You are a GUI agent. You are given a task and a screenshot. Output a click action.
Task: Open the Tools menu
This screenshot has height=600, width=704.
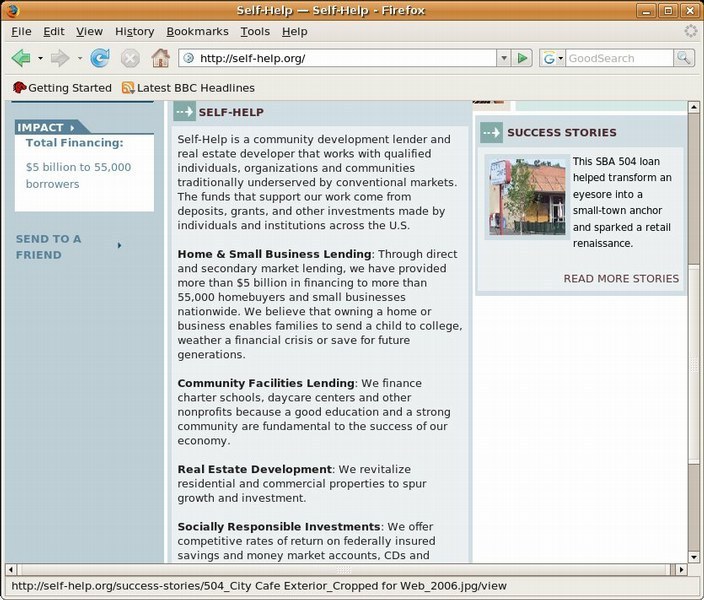pos(255,32)
